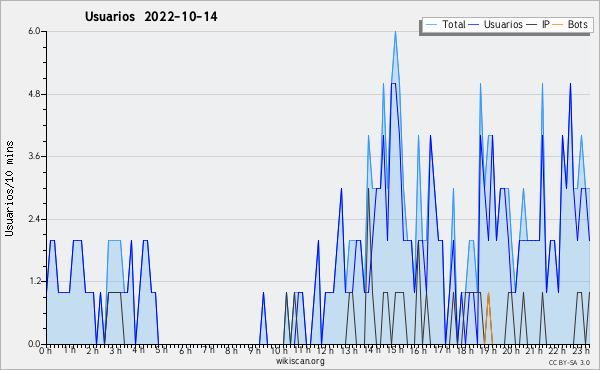This screenshot has width=600, height=370.
Task: Click the chart title 'Usuarios 2022-10-14'
Action: (151, 16)
